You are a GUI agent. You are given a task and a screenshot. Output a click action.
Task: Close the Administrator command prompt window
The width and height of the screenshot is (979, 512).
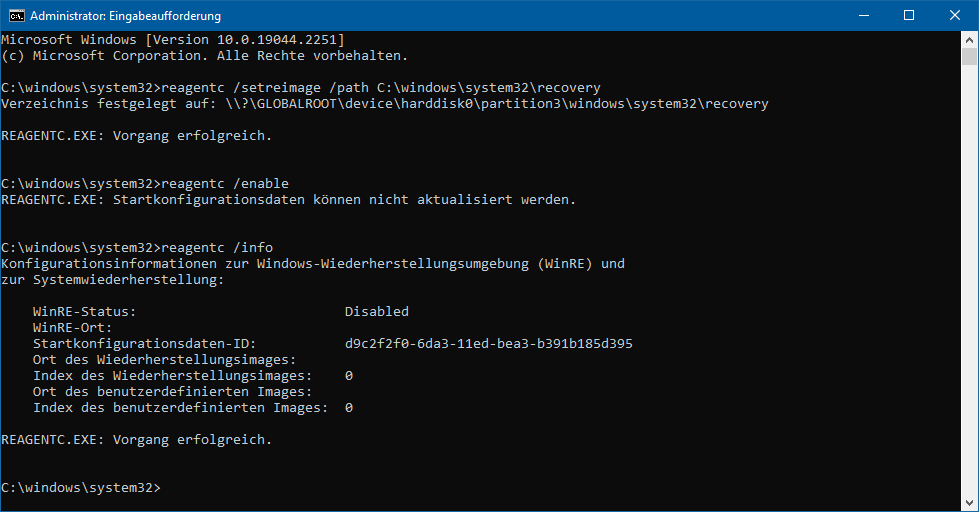click(x=955, y=16)
